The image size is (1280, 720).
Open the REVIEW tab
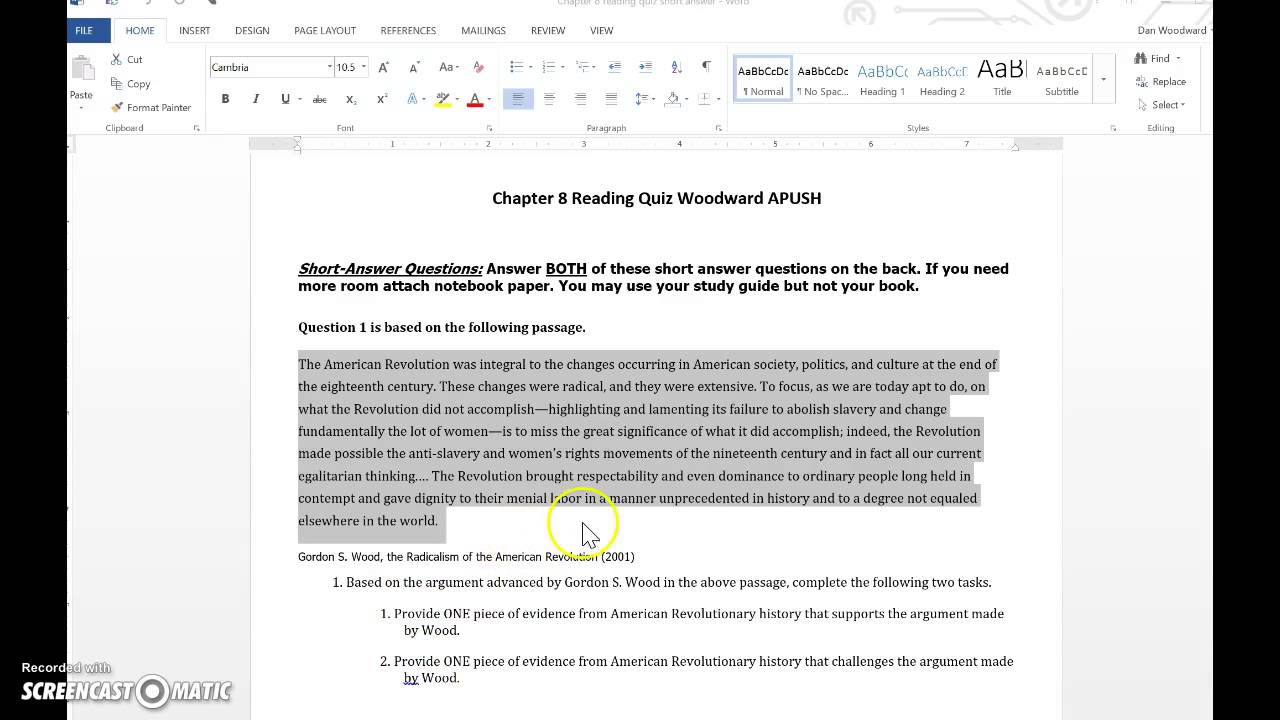coord(548,30)
